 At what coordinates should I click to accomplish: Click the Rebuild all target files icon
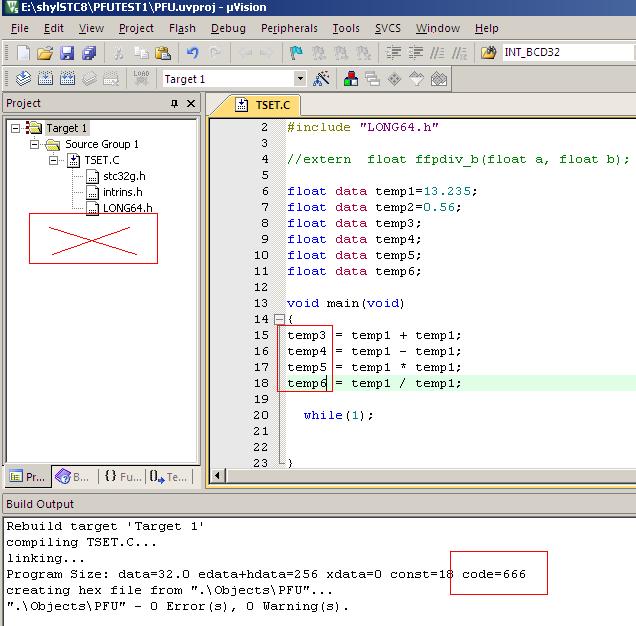67,78
